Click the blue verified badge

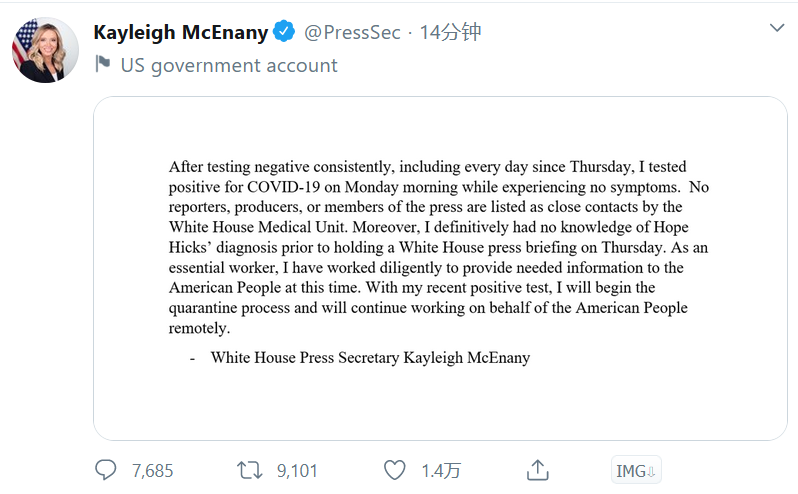click(284, 32)
